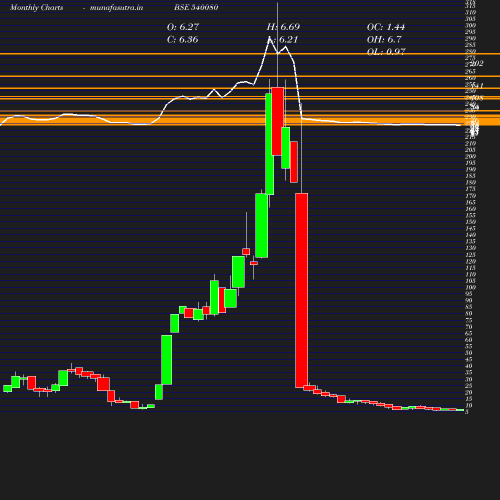500x500 pixels.
Task: Click the 100 price axis label
Action: (470, 287)
